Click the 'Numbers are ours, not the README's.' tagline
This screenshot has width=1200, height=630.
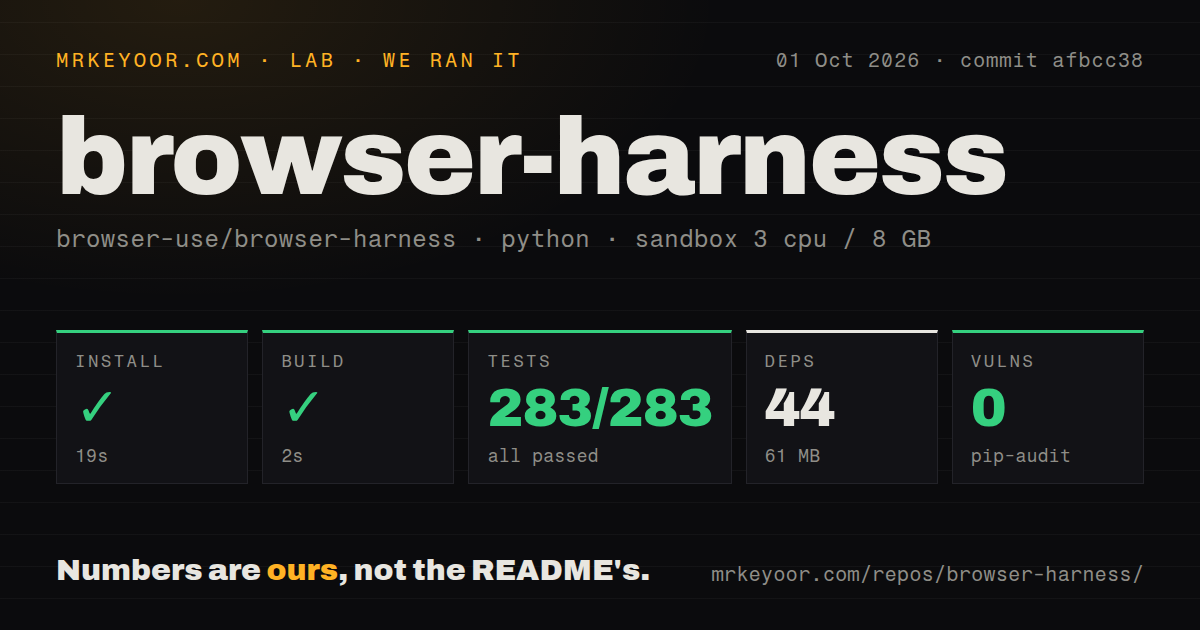coord(353,571)
